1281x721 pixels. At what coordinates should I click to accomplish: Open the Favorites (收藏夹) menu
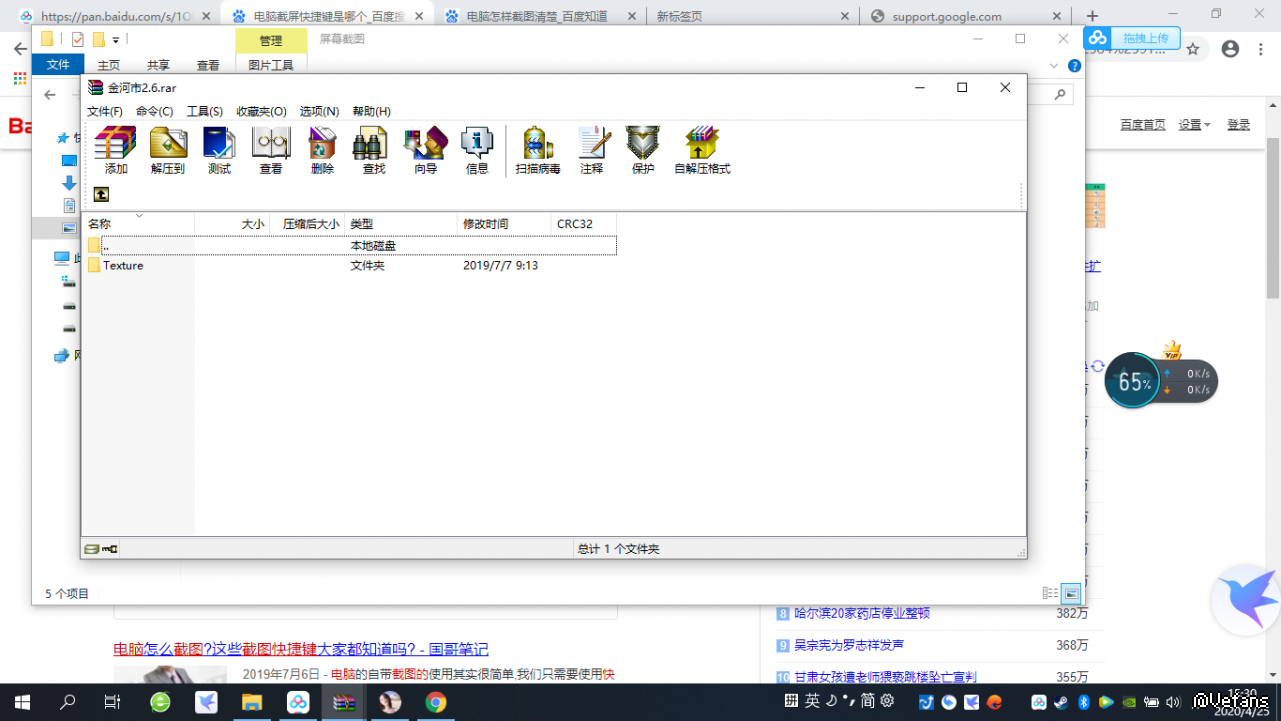tap(261, 112)
